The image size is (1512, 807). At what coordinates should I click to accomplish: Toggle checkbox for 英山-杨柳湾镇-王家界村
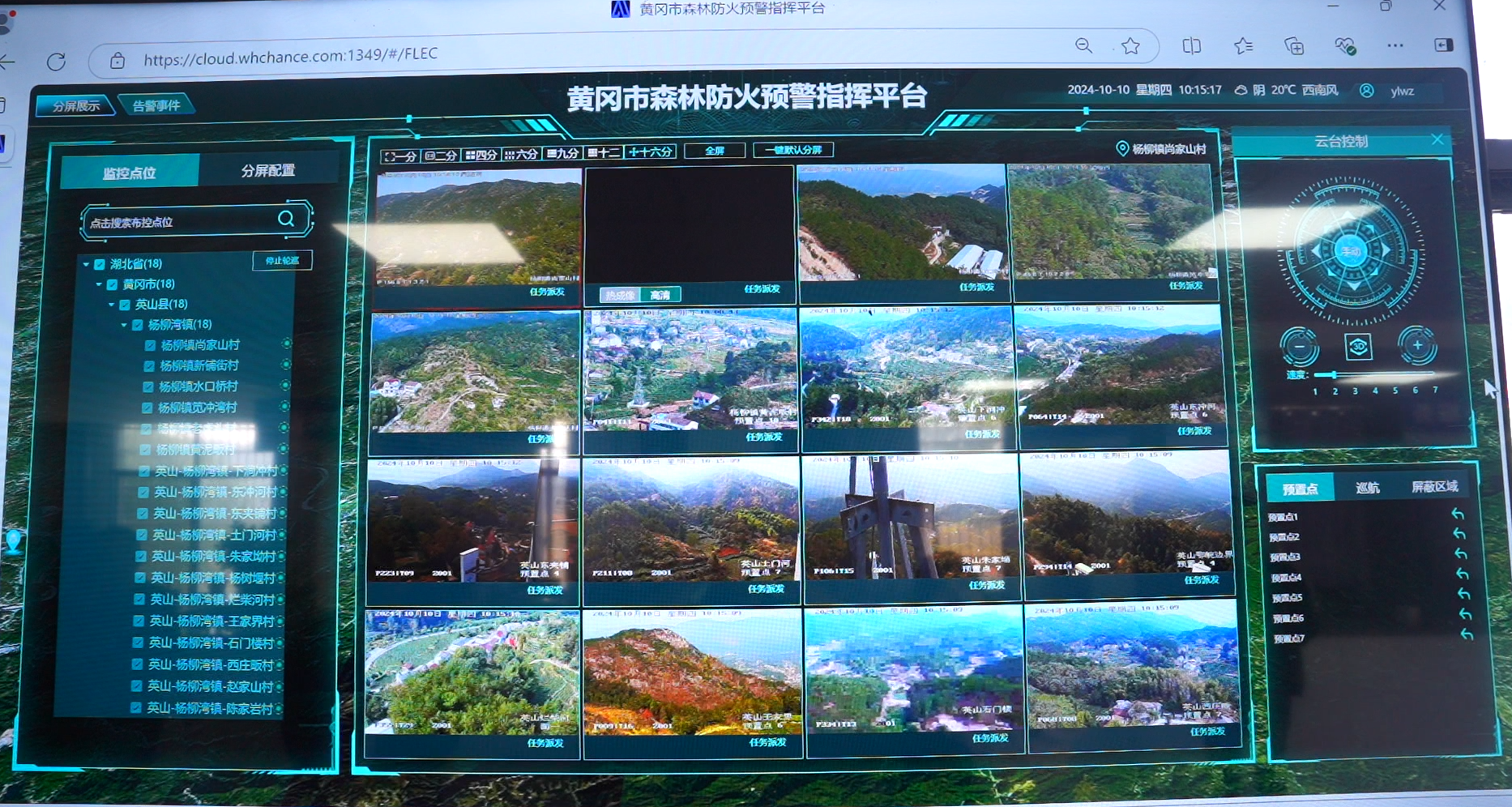click(x=139, y=621)
